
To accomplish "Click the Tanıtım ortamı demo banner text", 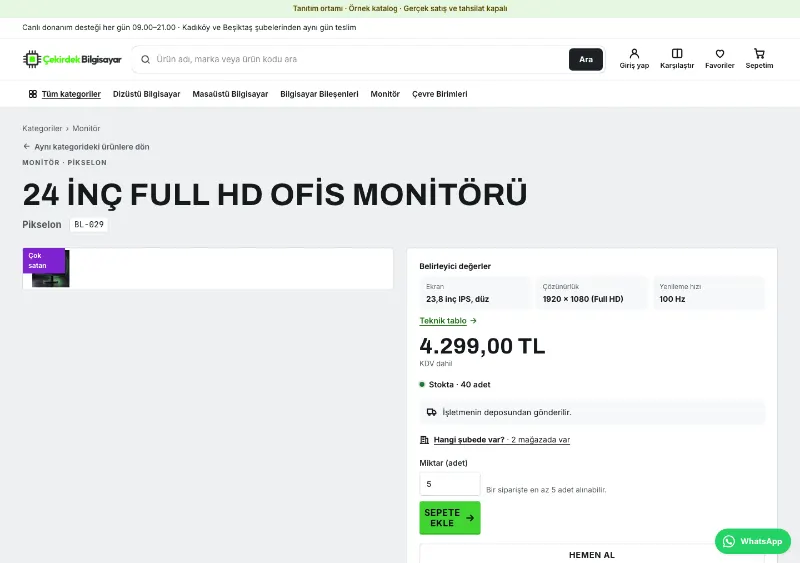I will point(400,8).
